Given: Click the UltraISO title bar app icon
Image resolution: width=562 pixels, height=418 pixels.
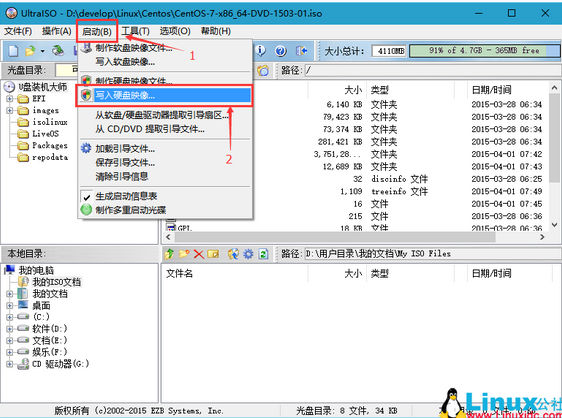Looking at the screenshot, I should click(11, 13).
